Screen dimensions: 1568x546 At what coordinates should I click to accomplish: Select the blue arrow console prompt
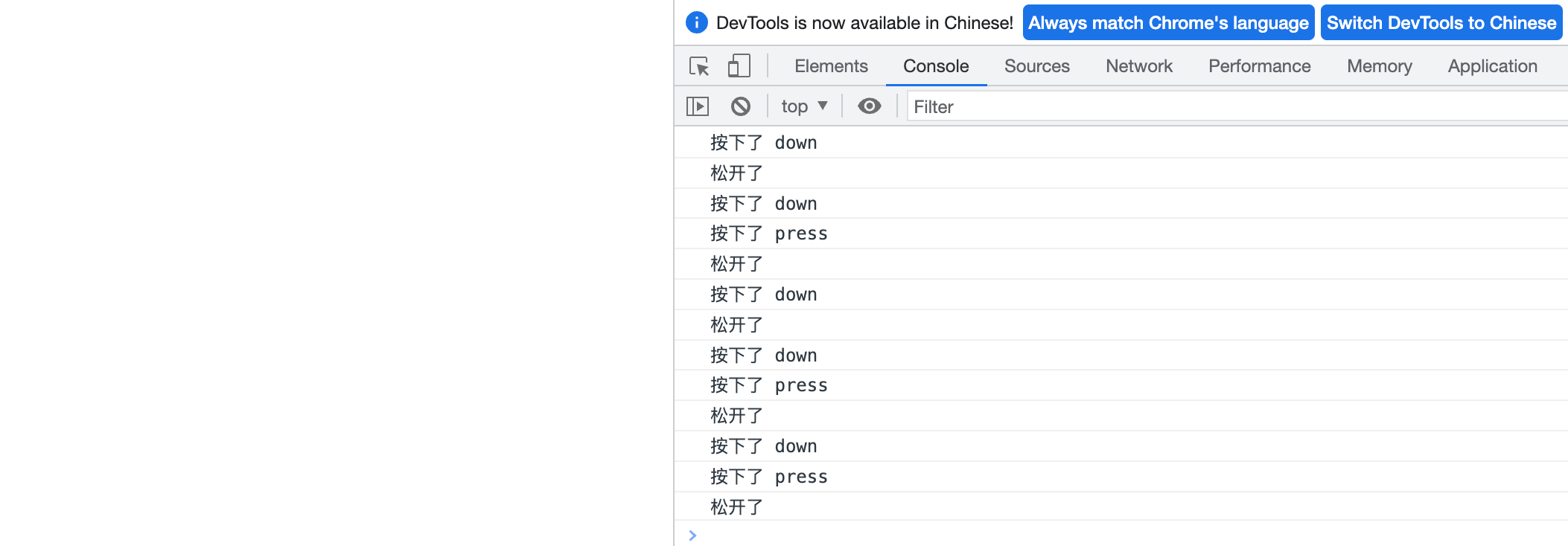coord(693,535)
